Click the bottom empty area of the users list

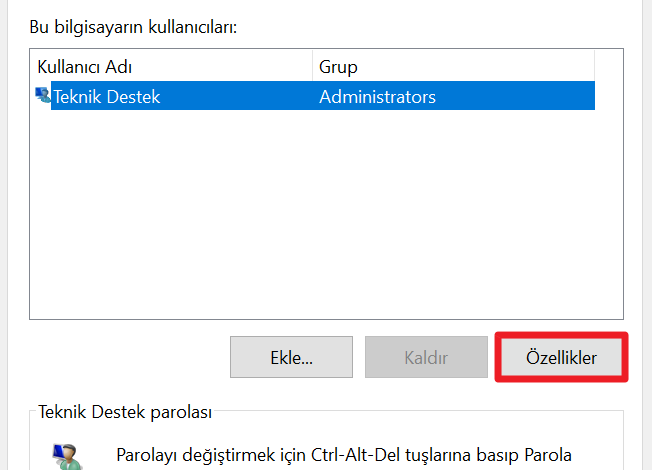click(325, 295)
